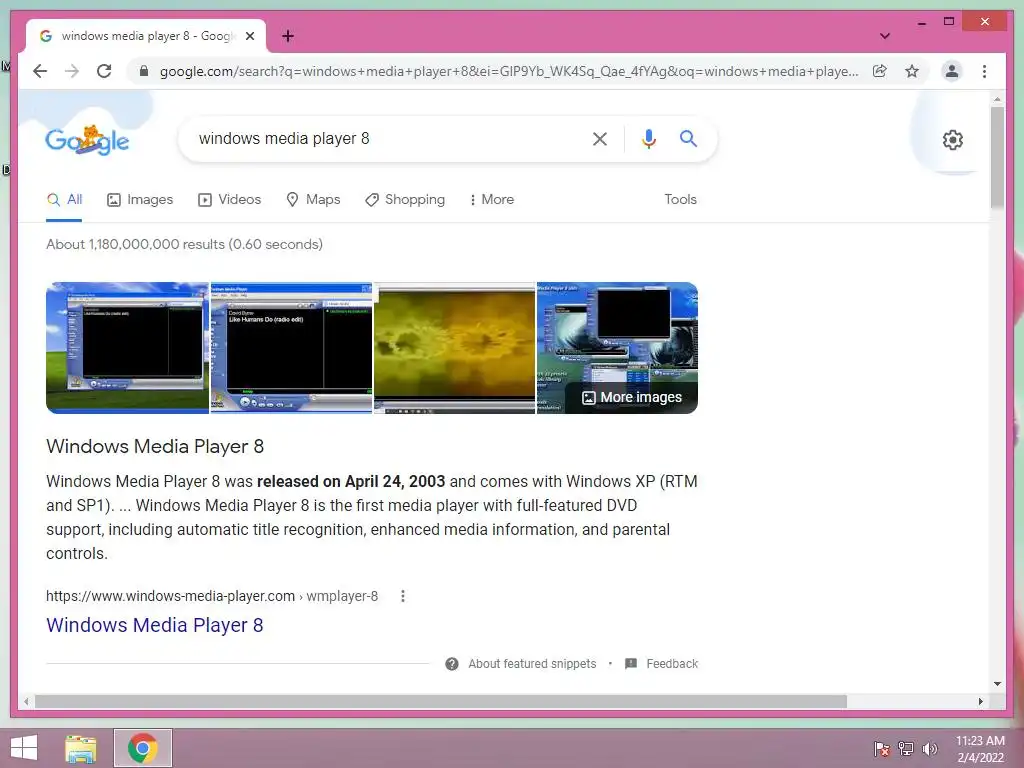Switch to Images results
This screenshot has height=768, width=1024.
pyautogui.click(x=140, y=200)
